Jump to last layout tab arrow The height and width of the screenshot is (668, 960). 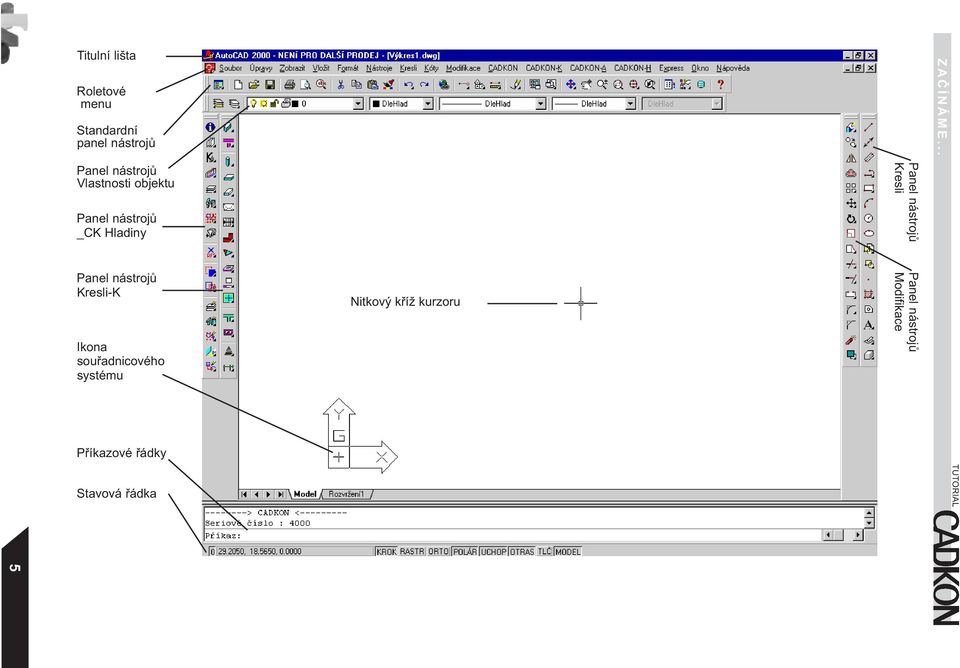280,494
